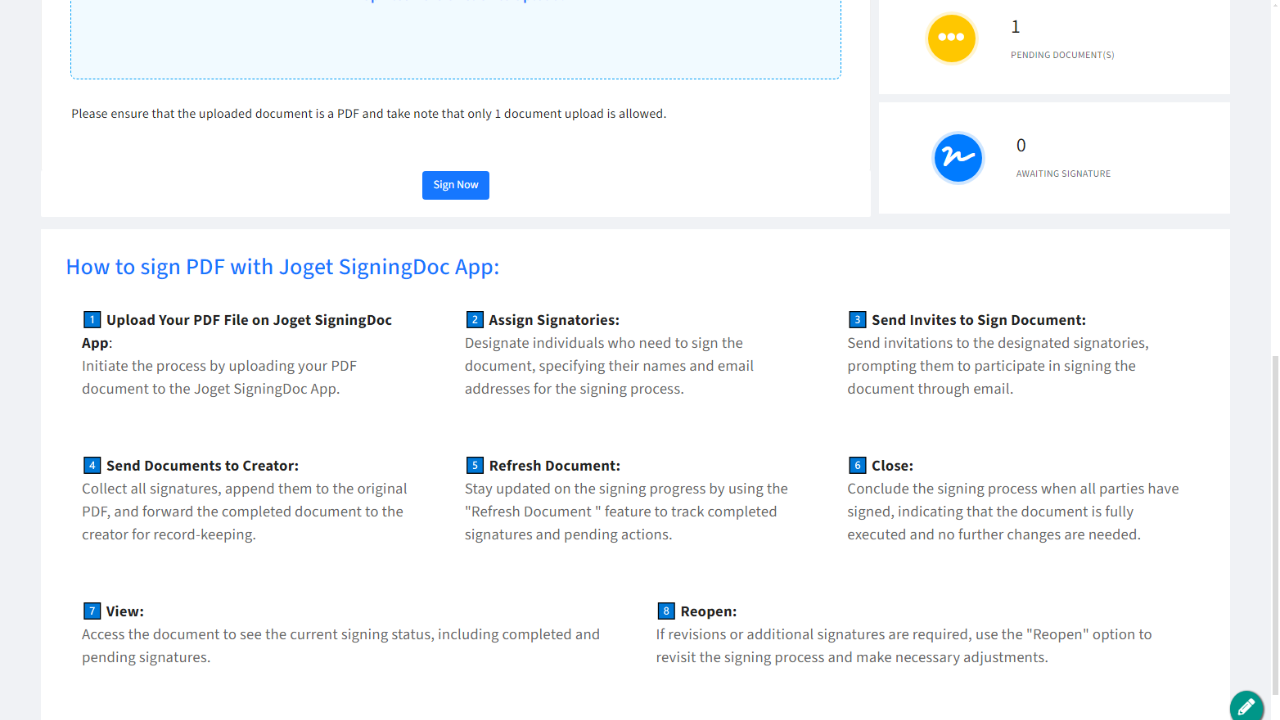This screenshot has height=720, width=1280.
Task: Click the Sign Now button
Action: pyautogui.click(x=455, y=185)
